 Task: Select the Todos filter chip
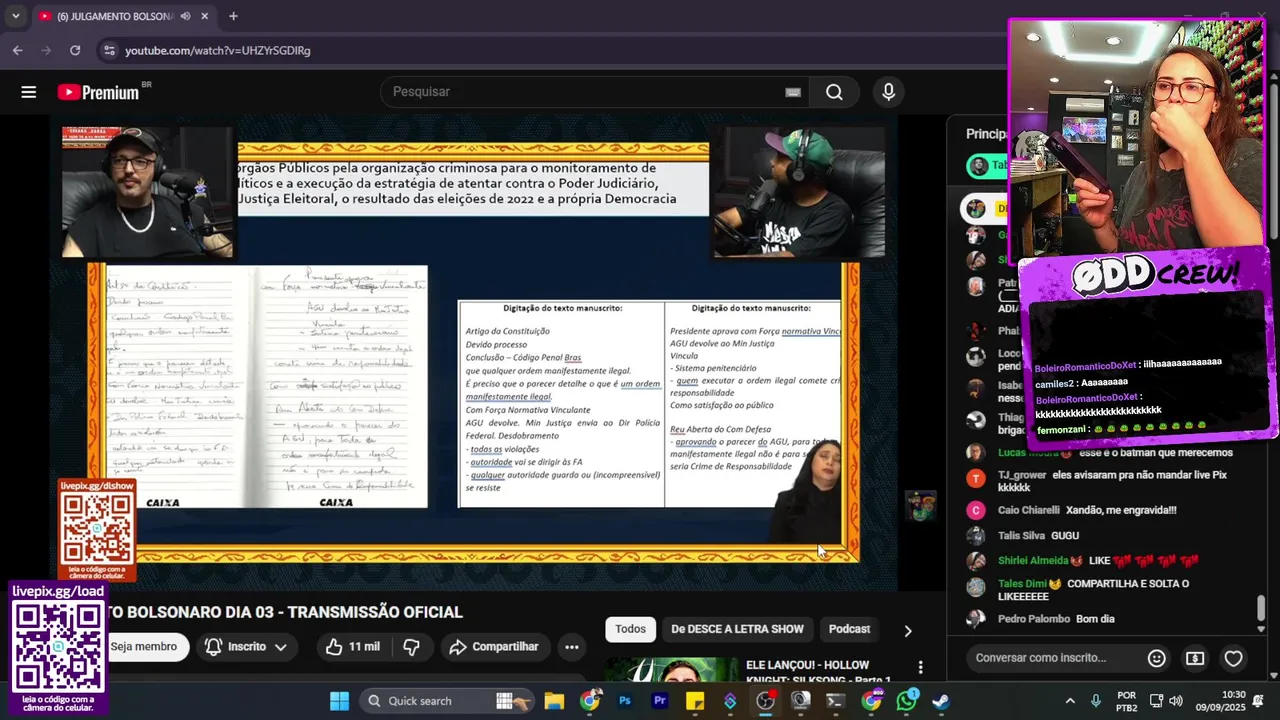(x=630, y=629)
